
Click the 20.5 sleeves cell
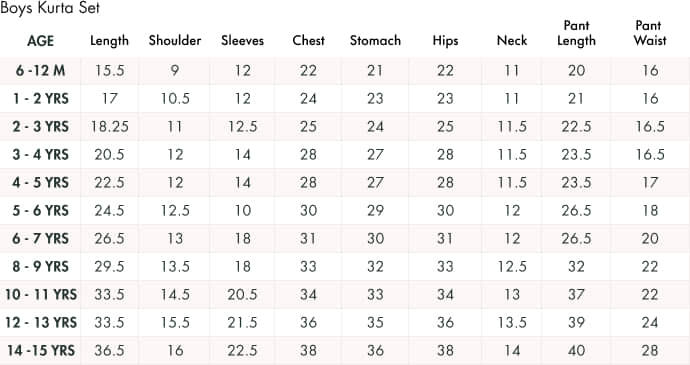click(x=242, y=295)
